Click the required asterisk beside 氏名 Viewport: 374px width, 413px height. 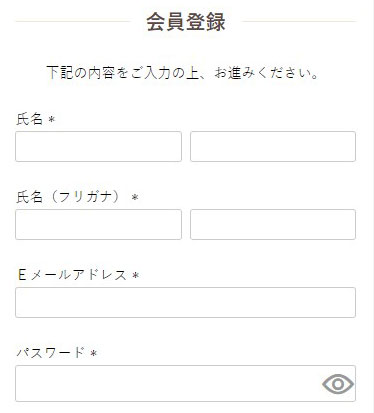tap(51, 119)
